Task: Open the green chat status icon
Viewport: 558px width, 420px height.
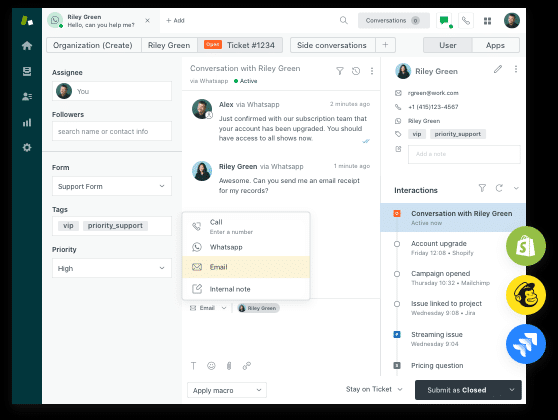Action: pos(444,20)
